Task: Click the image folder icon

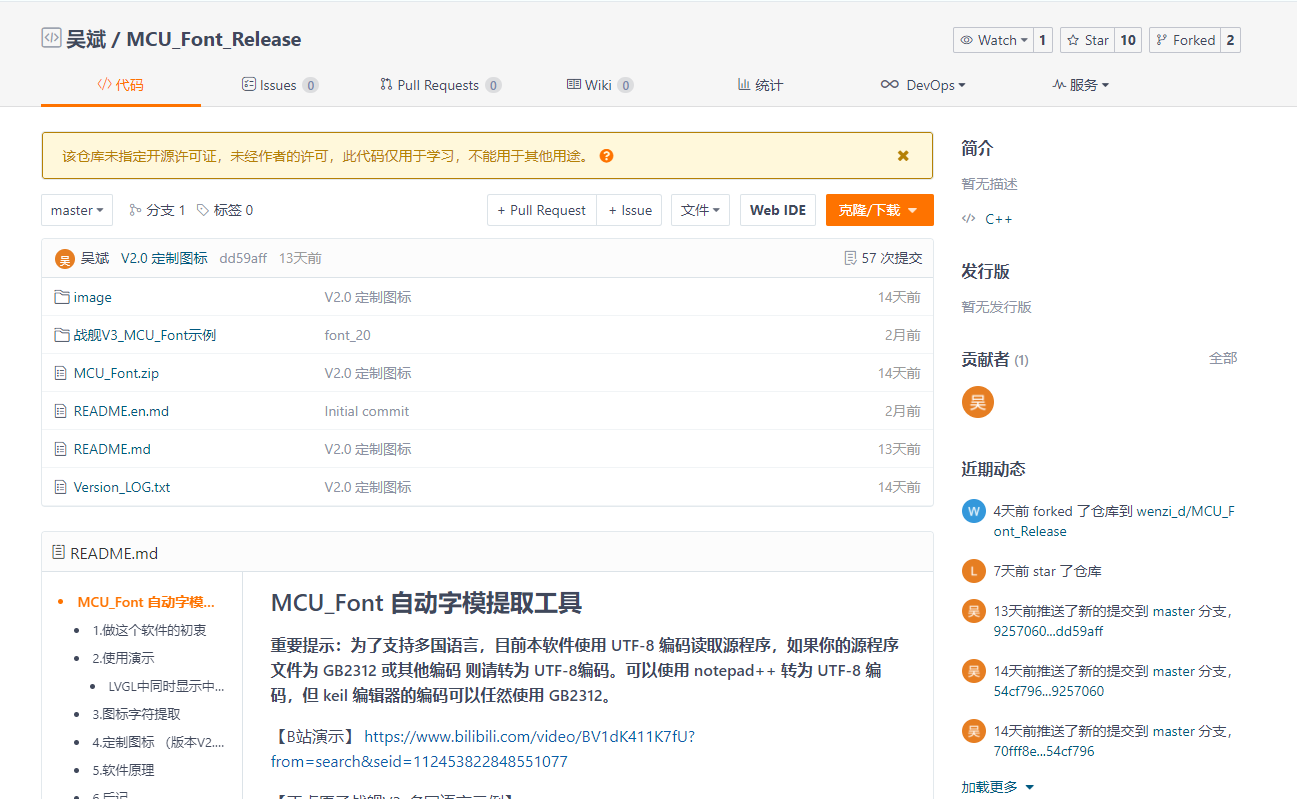Action: tap(61, 297)
